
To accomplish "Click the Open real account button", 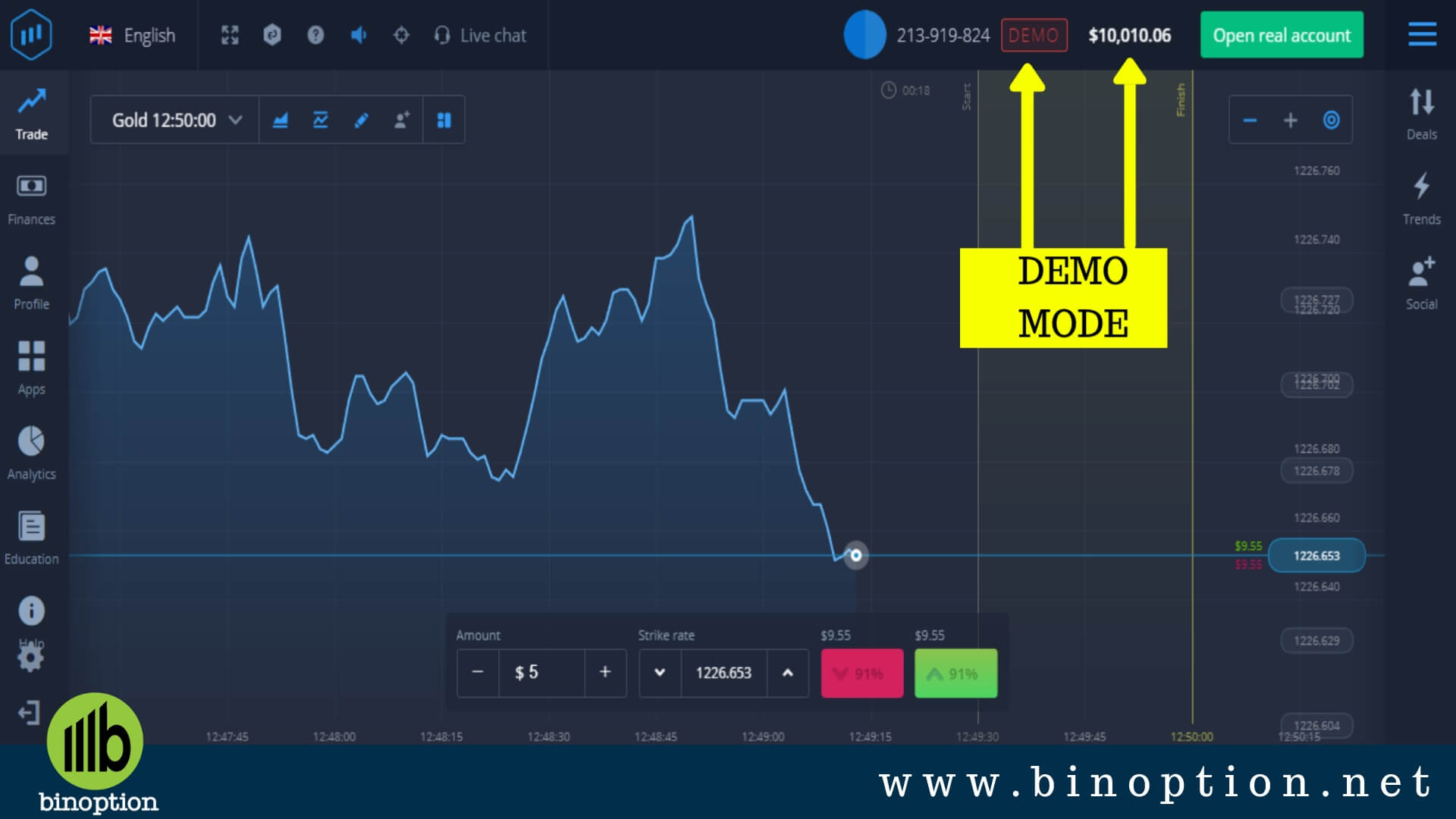I will [x=1284, y=35].
